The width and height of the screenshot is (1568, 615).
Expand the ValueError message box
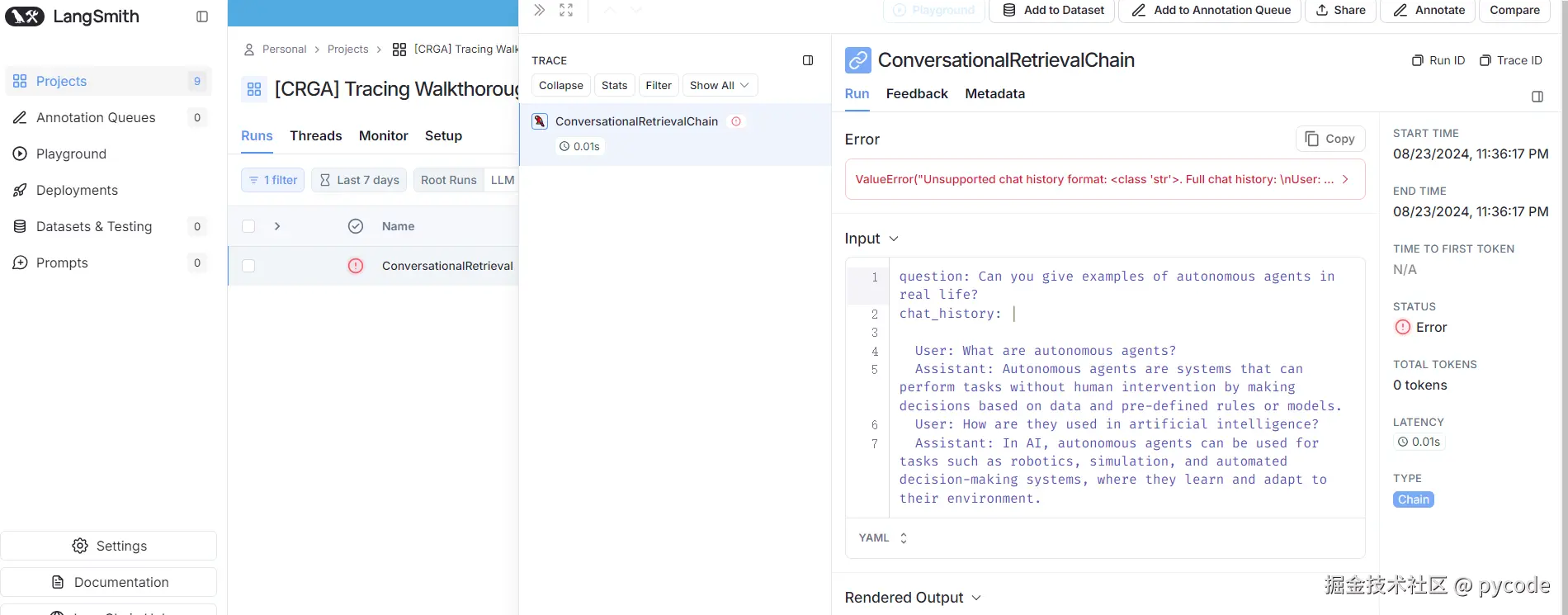tap(1105, 179)
